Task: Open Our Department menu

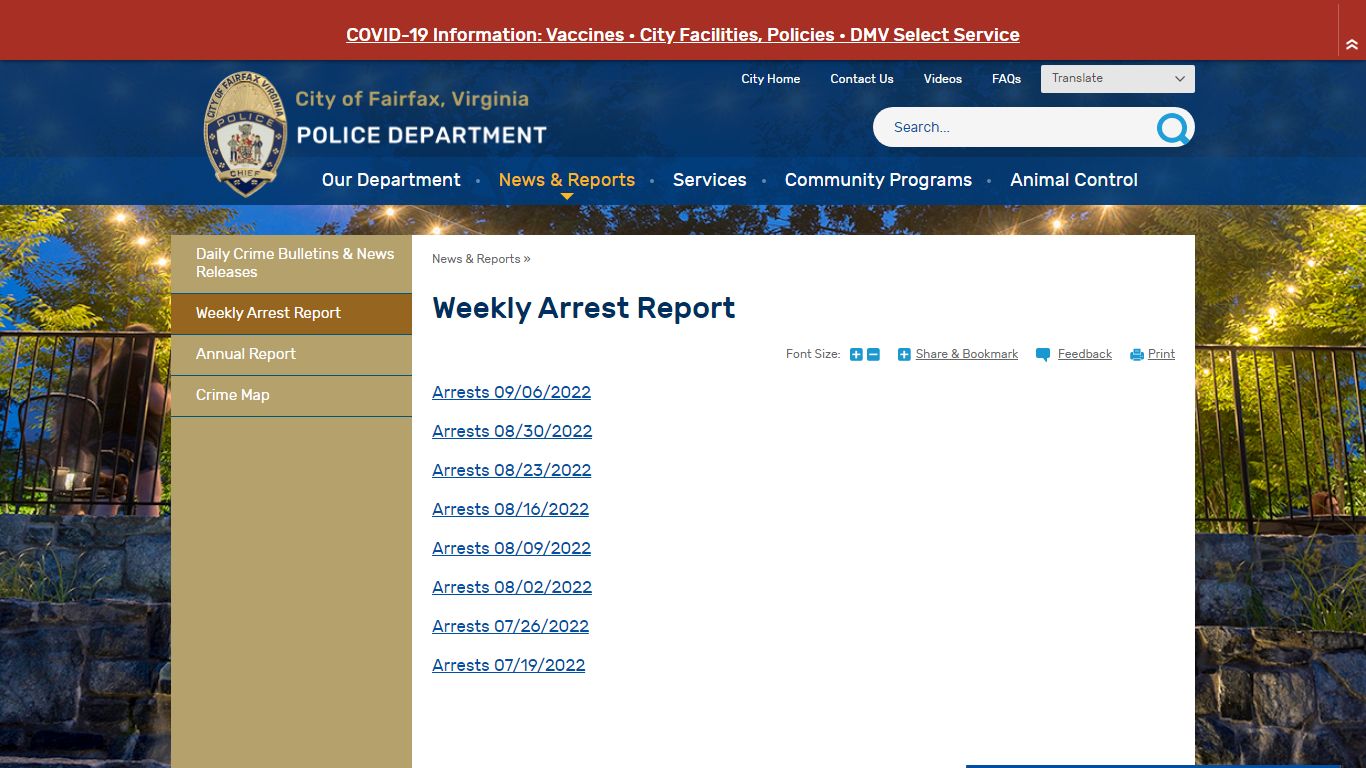Action: coord(391,180)
